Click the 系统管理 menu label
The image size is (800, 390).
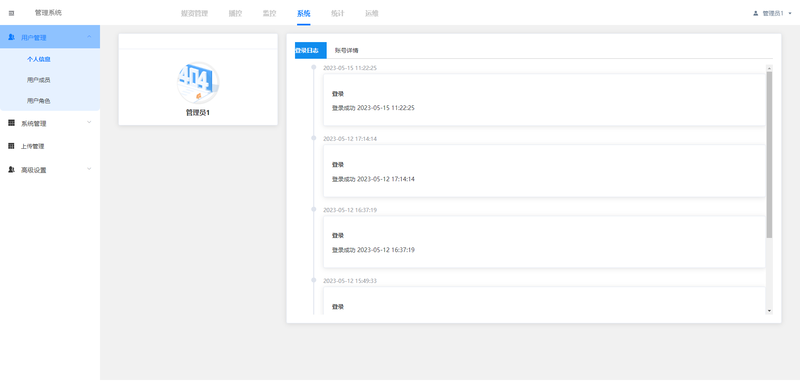click(x=34, y=124)
